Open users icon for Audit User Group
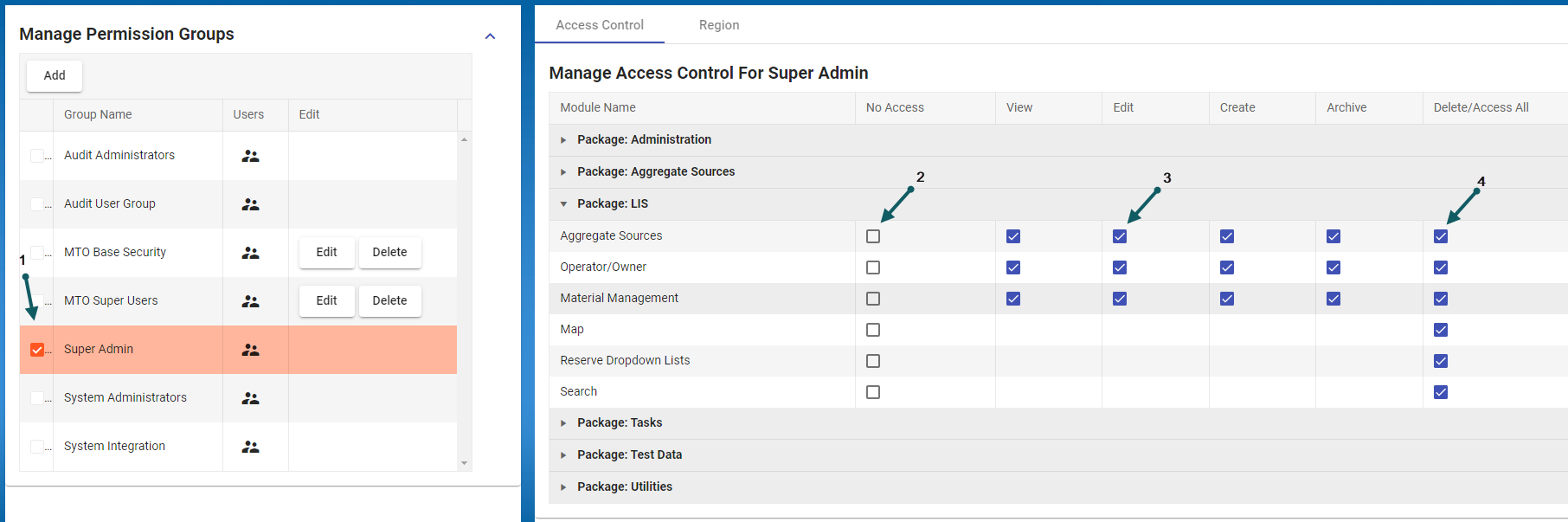1568x522 pixels. tap(250, 204)
